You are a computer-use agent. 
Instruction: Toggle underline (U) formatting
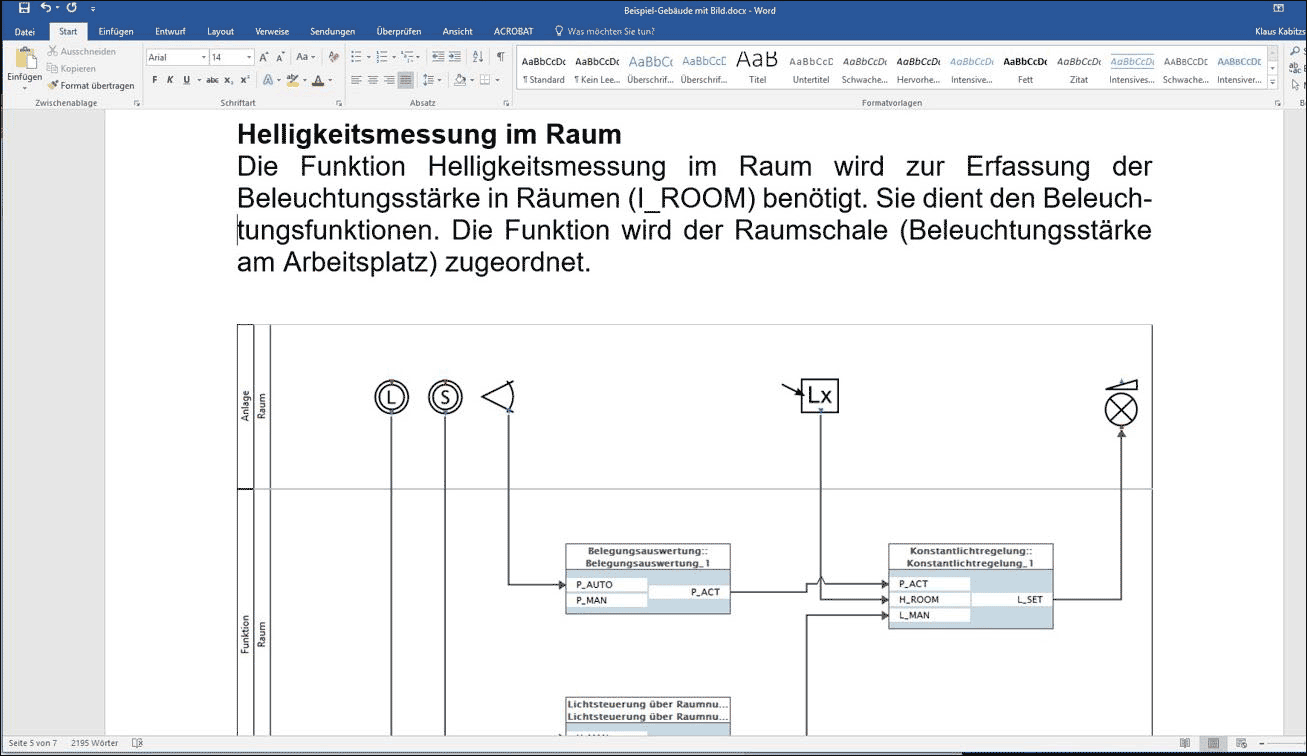[x=186, y=80]
